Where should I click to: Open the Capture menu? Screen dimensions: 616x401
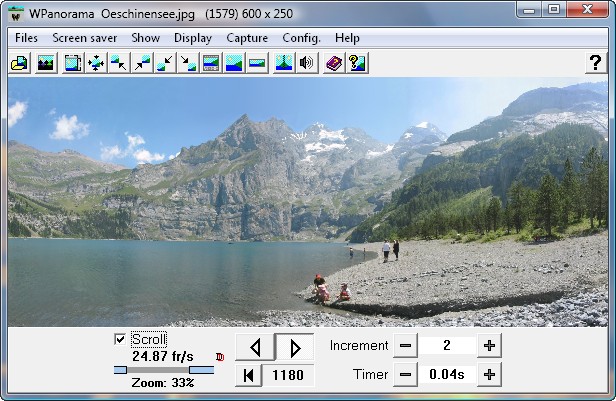[x=247, y=38]
